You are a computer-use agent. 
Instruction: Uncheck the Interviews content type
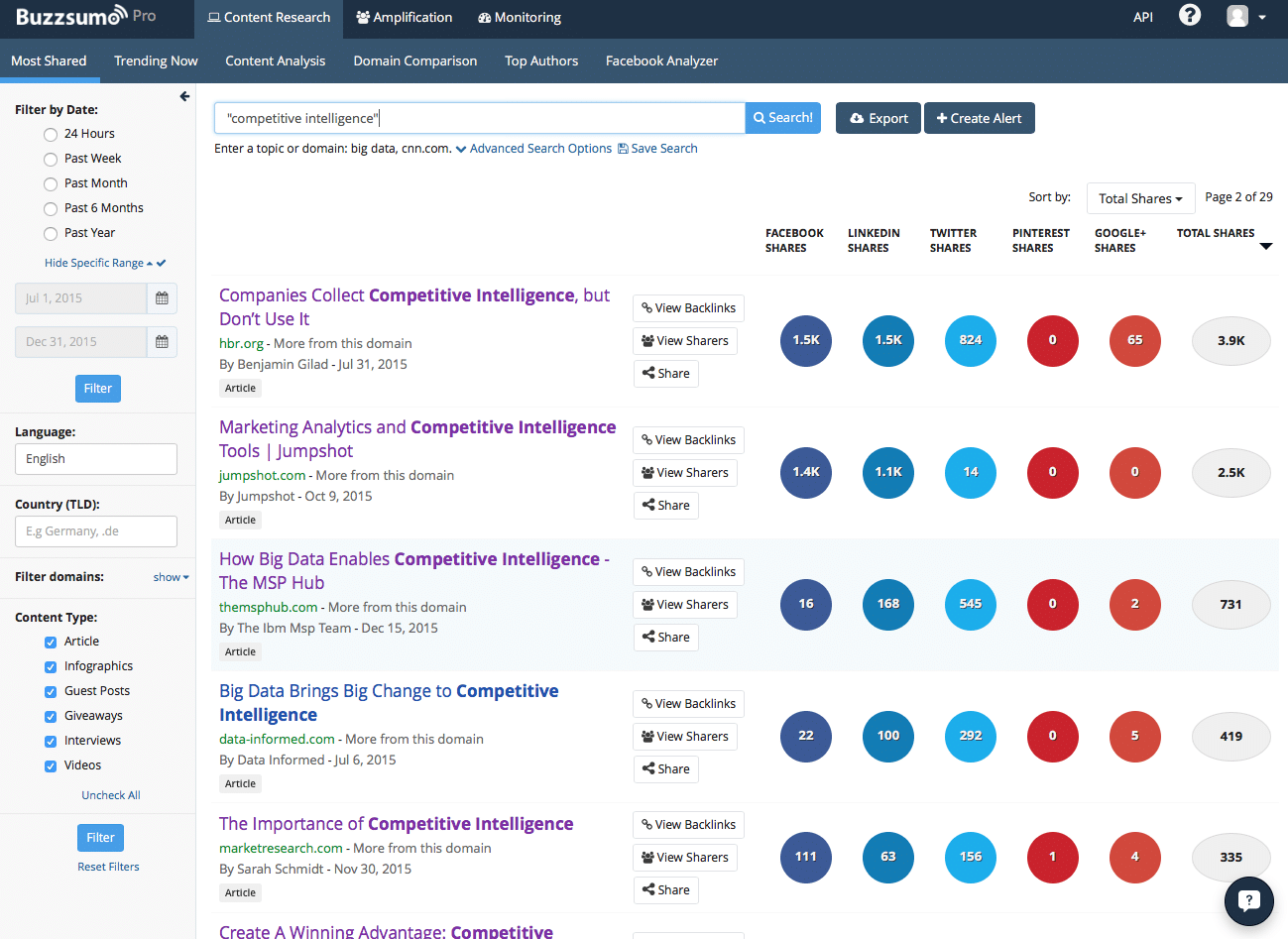pyautogui.click(x=51, y=741)
